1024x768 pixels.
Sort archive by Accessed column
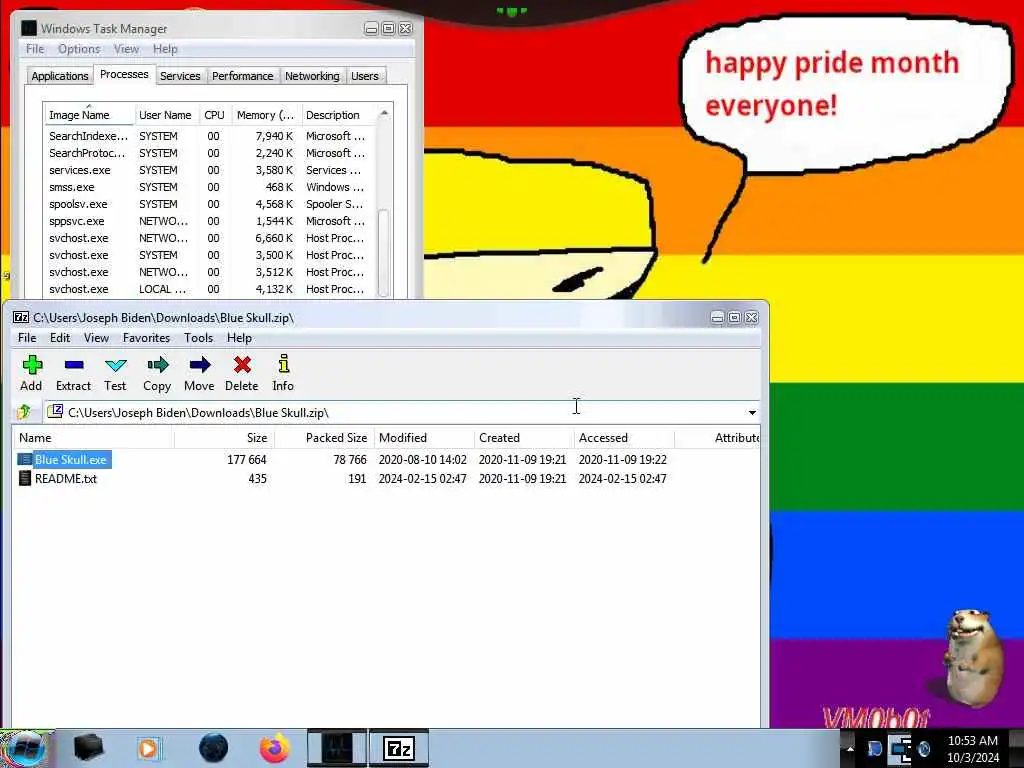pos(624,438)
